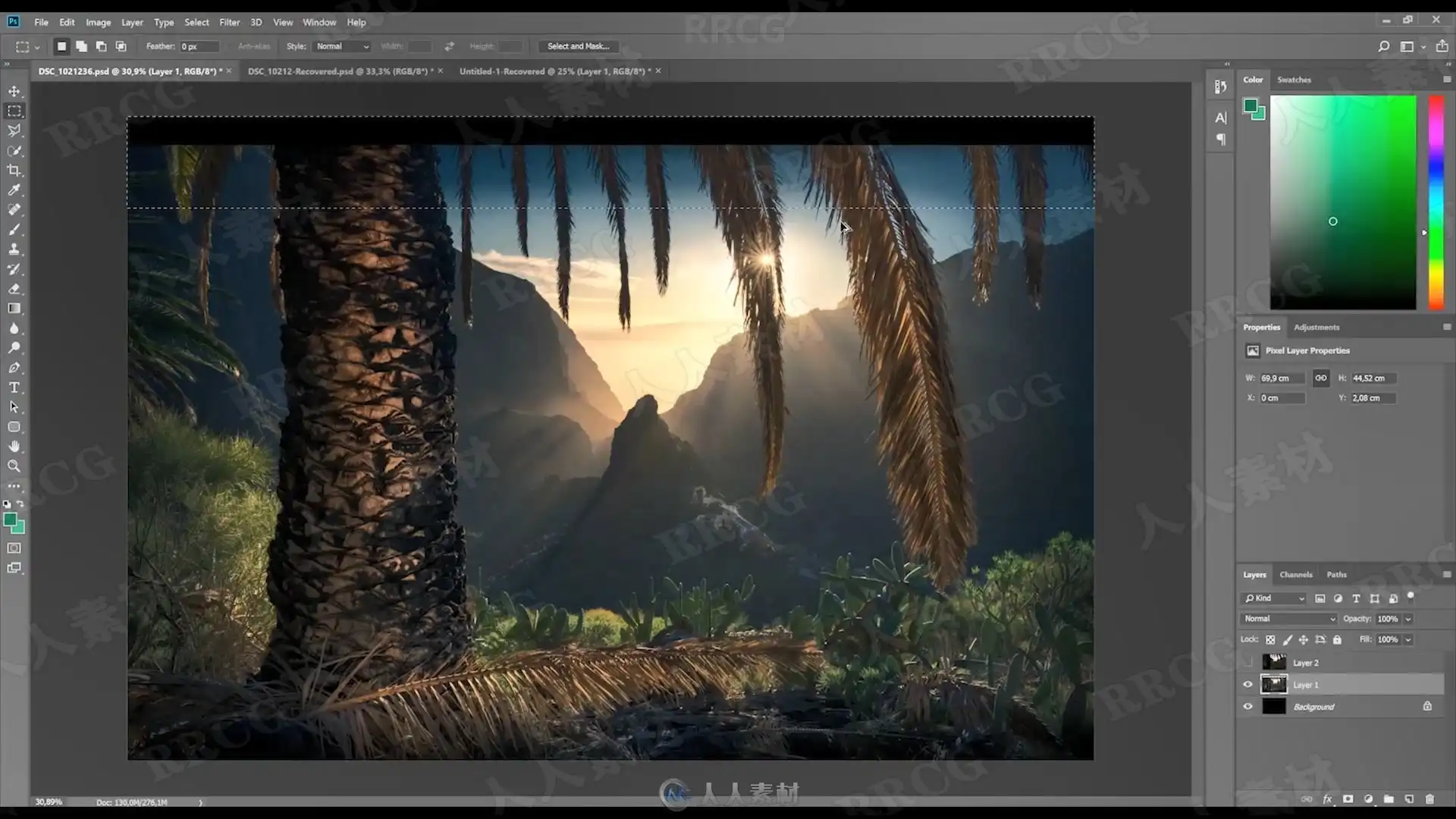The width and height of the screenshot is (1456, 819).
Task: Select the Eyedropper tool
Action: [14, 190]
